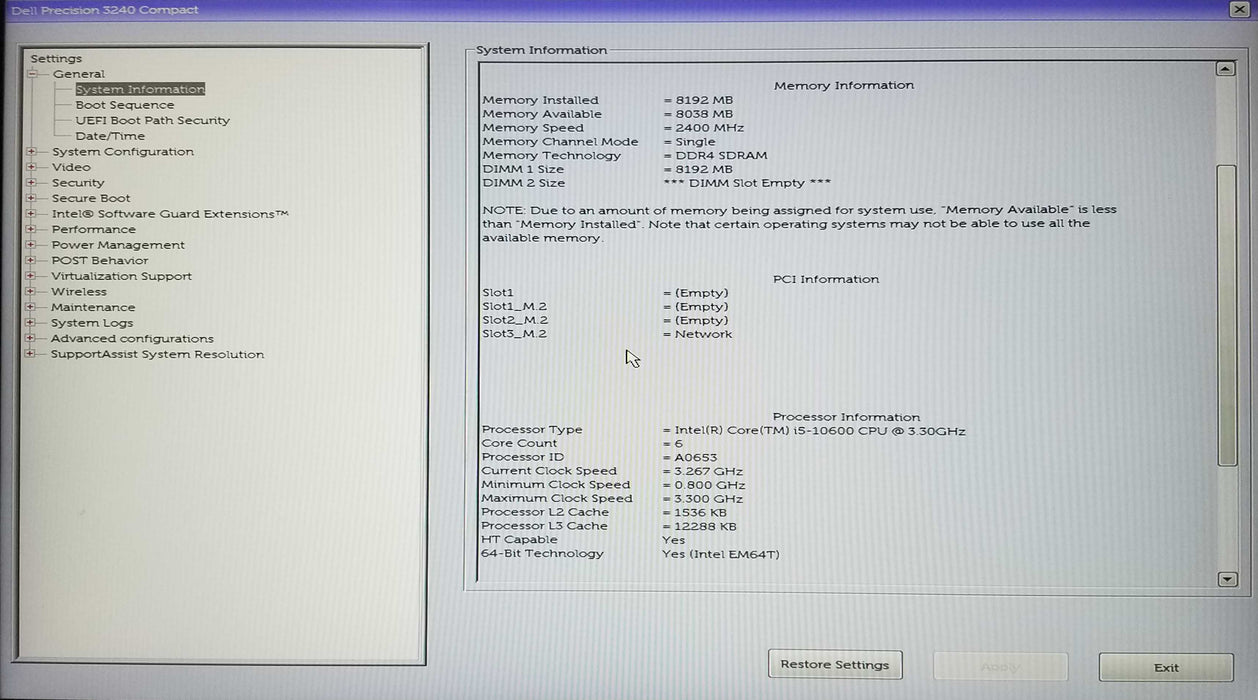Click the greyed-out Apply button

[1000, 667]
